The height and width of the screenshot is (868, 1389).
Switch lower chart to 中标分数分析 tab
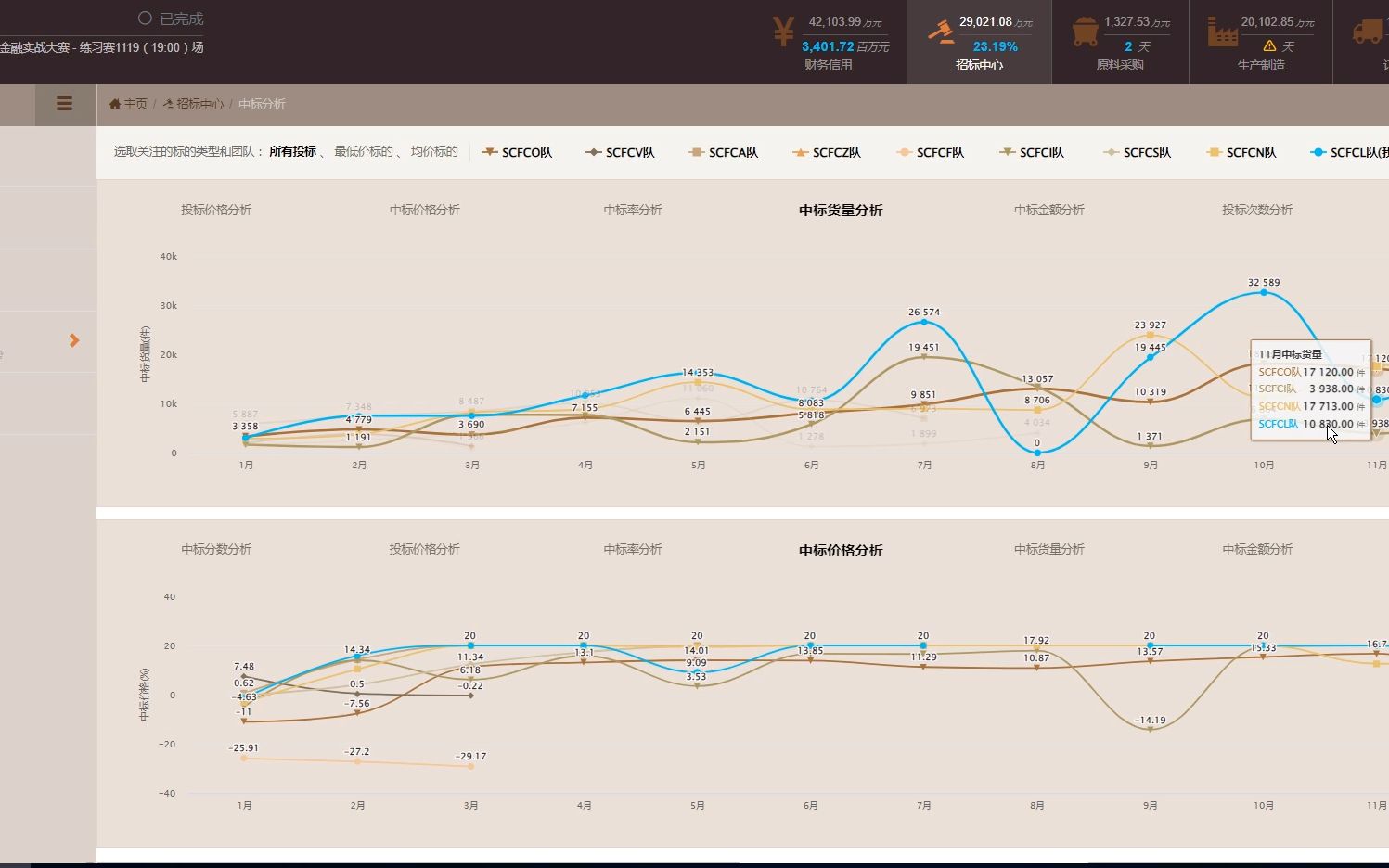point(216,549)
